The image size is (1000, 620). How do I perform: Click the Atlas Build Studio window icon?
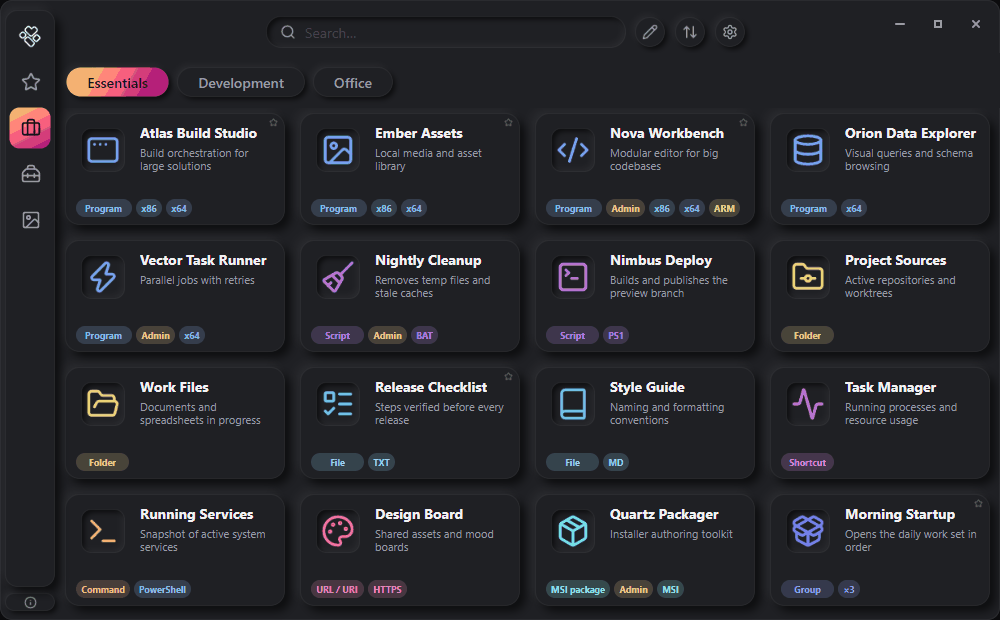(103, 150)
